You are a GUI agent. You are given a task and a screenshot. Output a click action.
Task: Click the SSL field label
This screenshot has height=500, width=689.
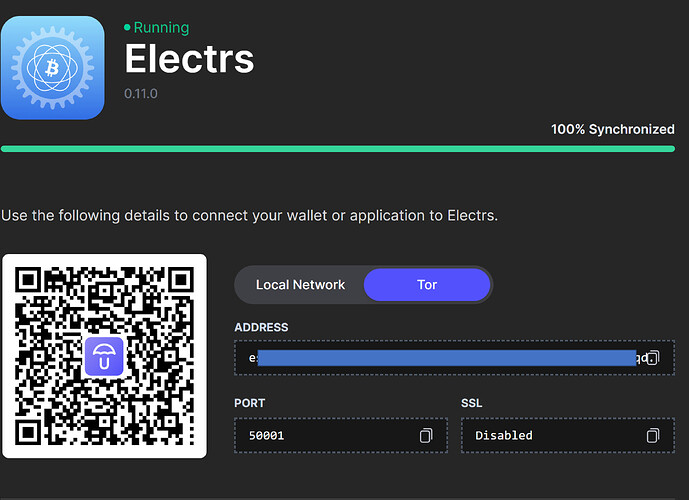pyautogui.click(x=472, y=403)
